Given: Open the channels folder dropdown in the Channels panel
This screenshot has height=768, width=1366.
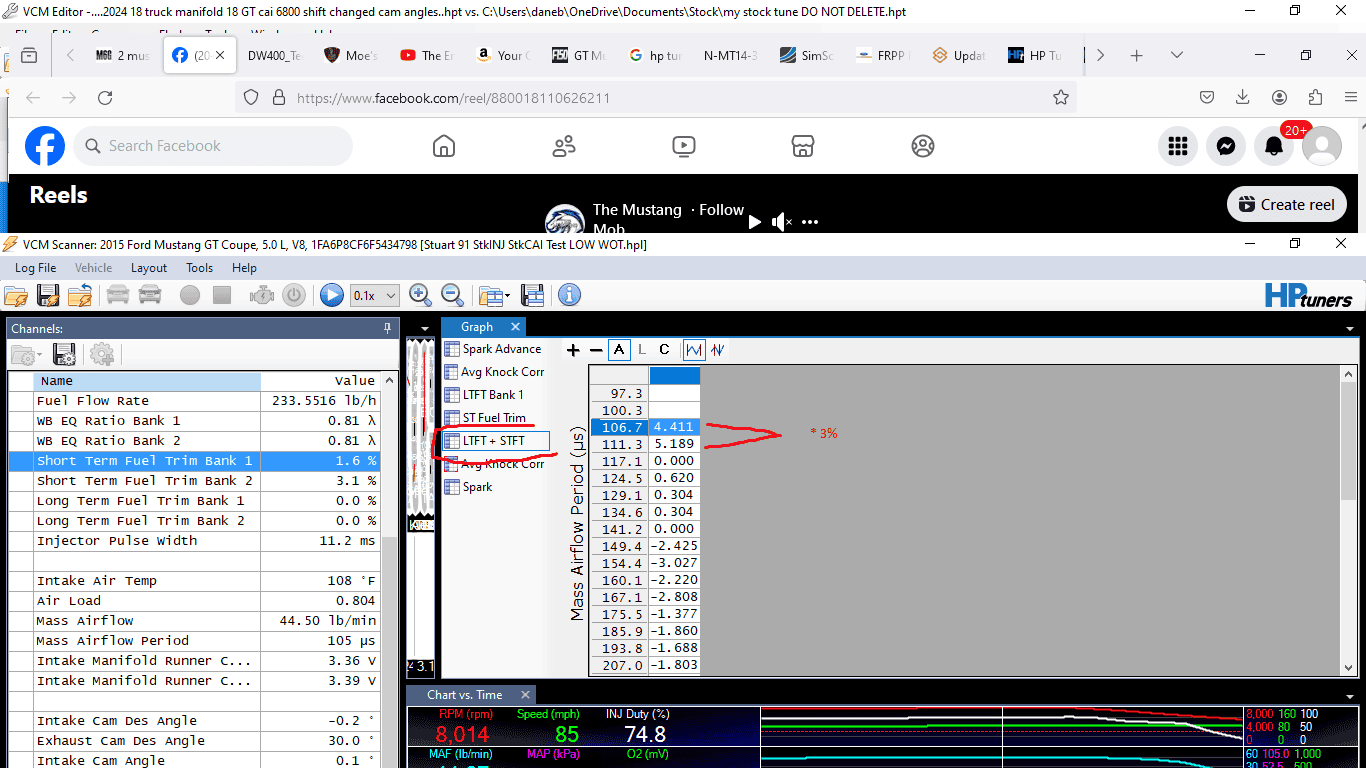Looking at the screenshot, I should tap(26, 354).
